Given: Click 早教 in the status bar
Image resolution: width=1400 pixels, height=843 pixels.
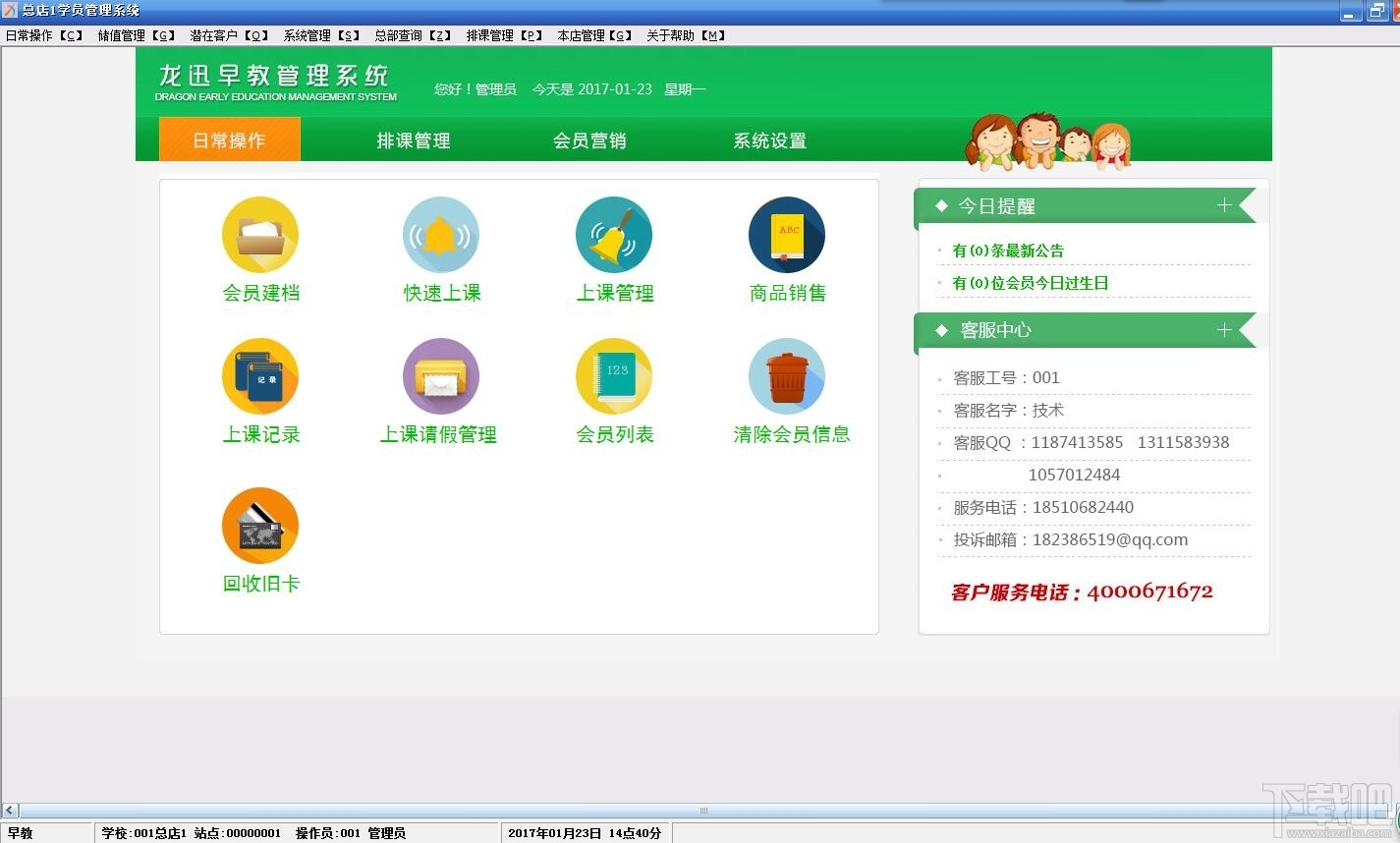Looking at the screenshot, I should 20,833.
